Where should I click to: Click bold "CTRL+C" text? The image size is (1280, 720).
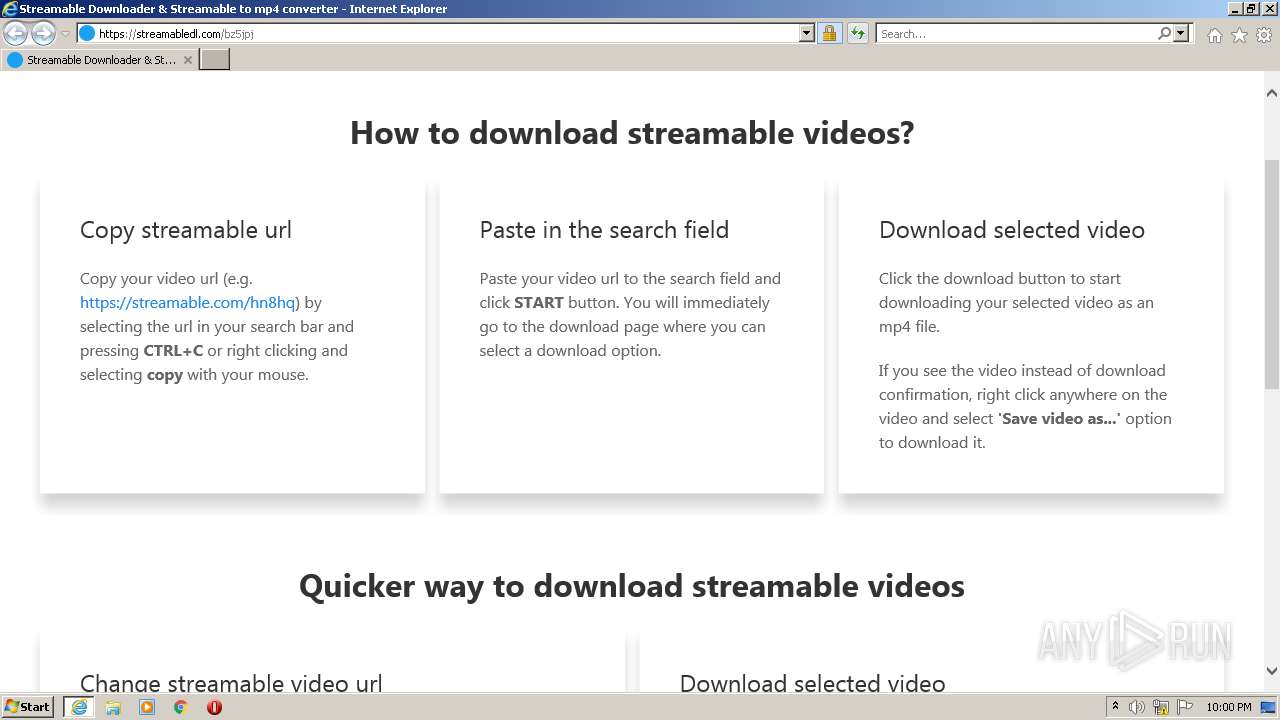[173, 350]
